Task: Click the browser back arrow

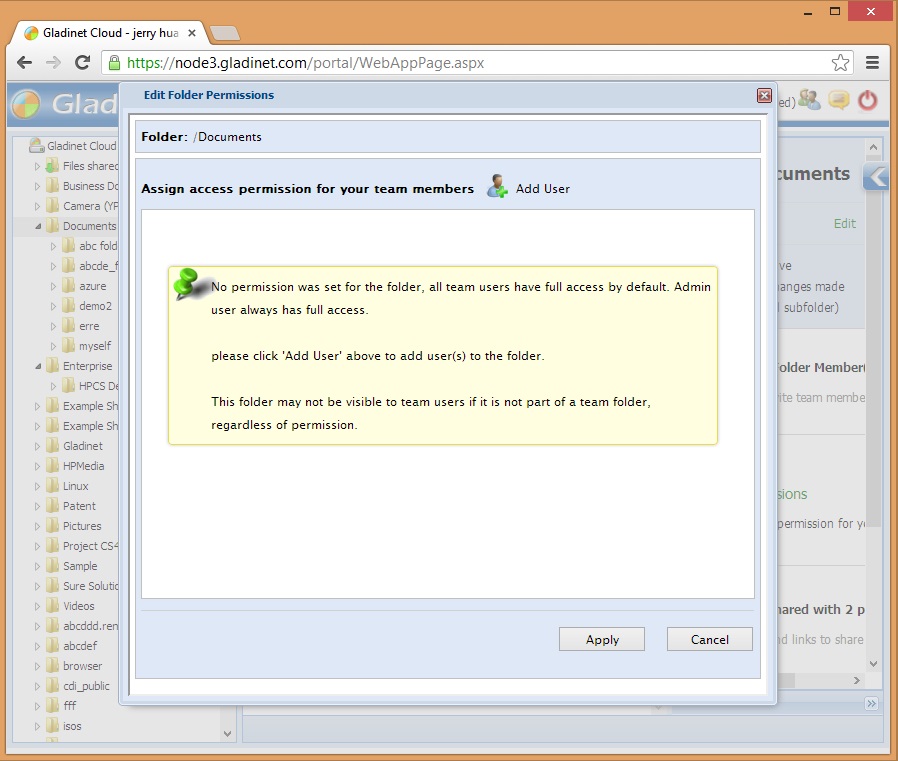Action: 25,62
